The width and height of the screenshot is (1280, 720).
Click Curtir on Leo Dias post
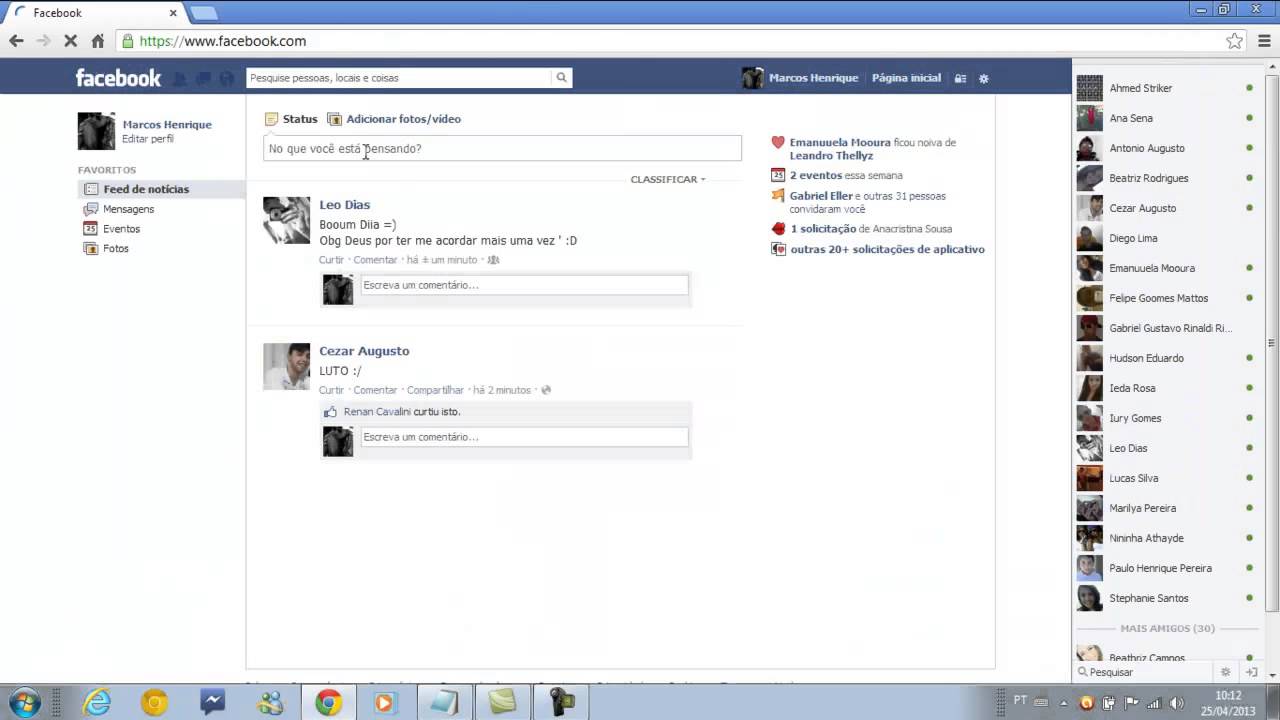pos(331,260)
